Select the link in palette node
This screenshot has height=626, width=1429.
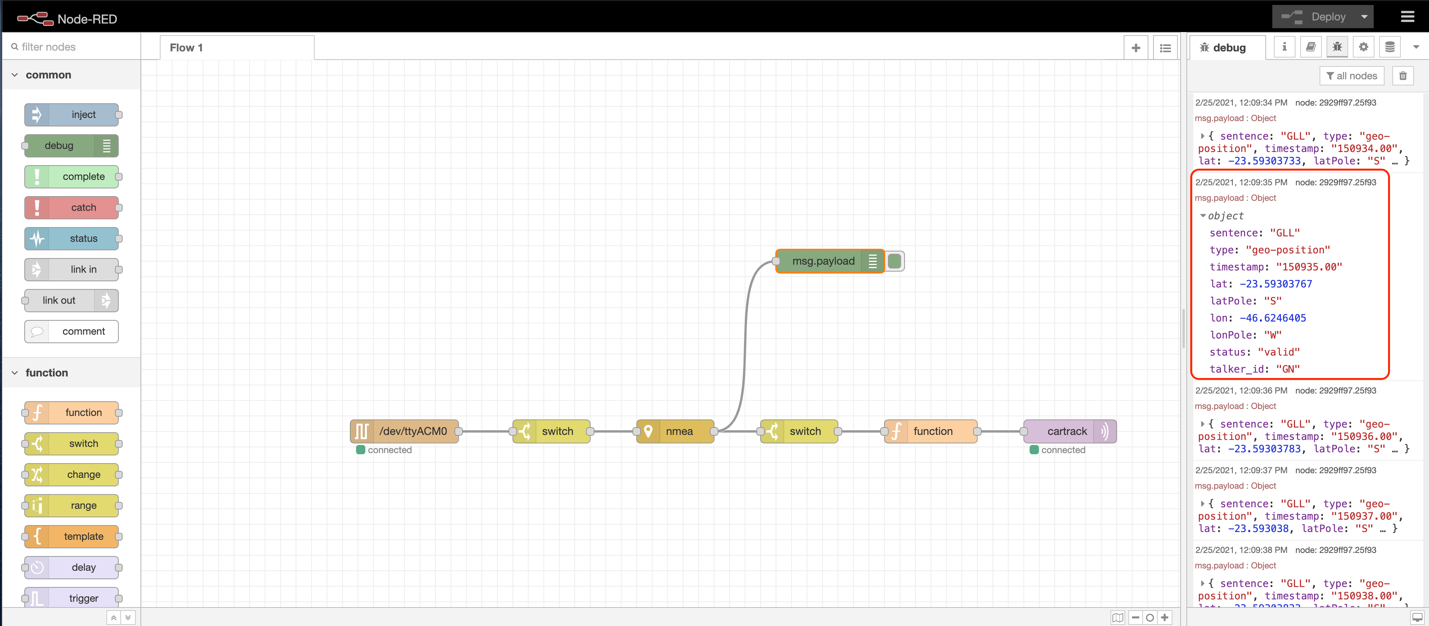point(72,269)
